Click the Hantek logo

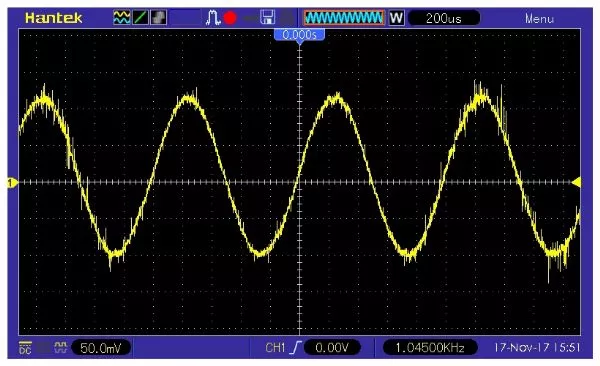tap(54, 18)
